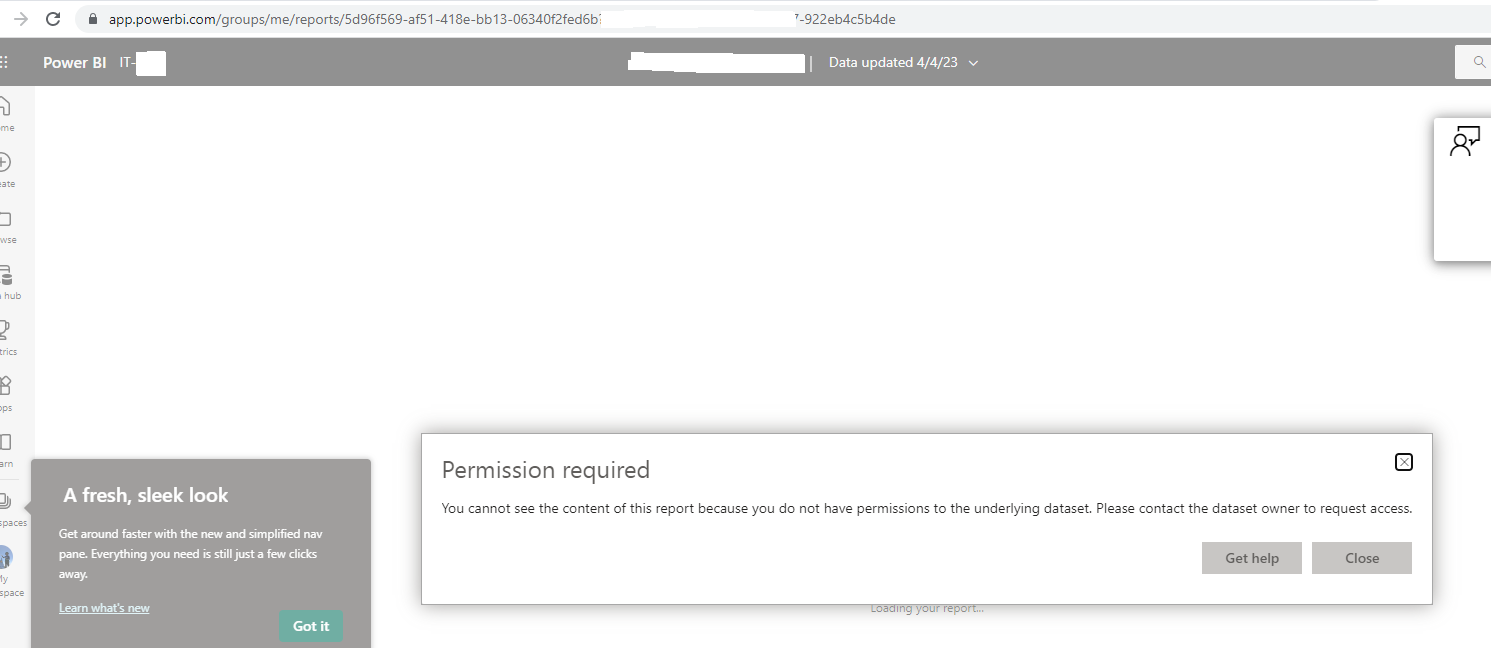
Task: Click the browser URL address field
Action: pos(783,19)
